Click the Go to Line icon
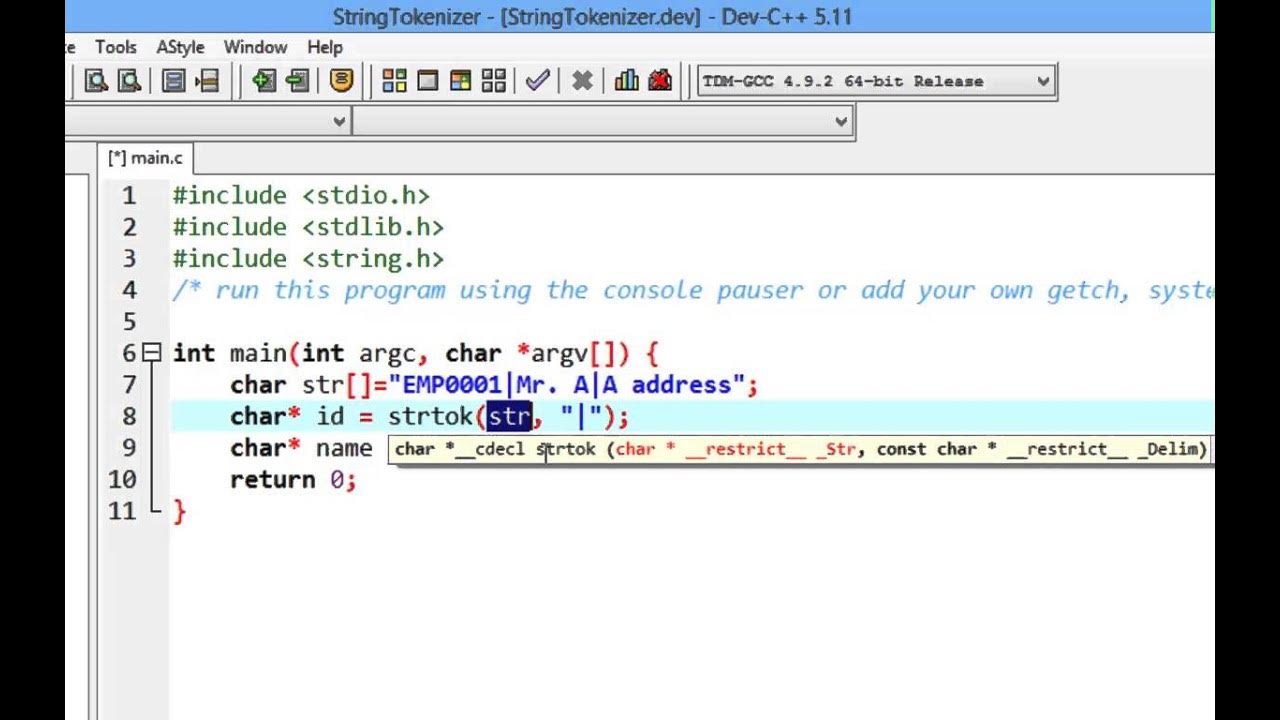1280x720 pixels. (207, 81)
